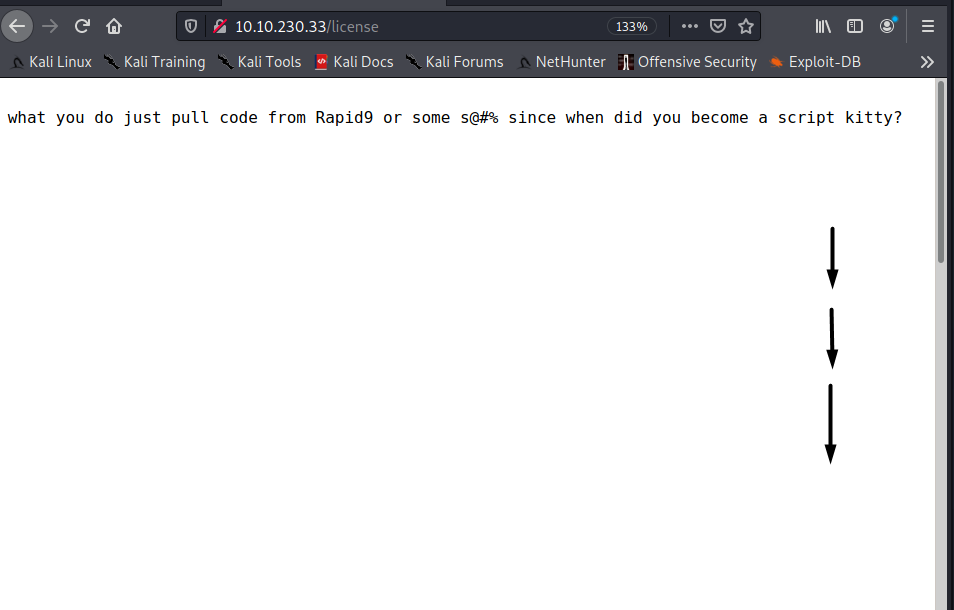954x610 pixels.
Task: Open the hamburger application menu
Action: coord(927,26)
